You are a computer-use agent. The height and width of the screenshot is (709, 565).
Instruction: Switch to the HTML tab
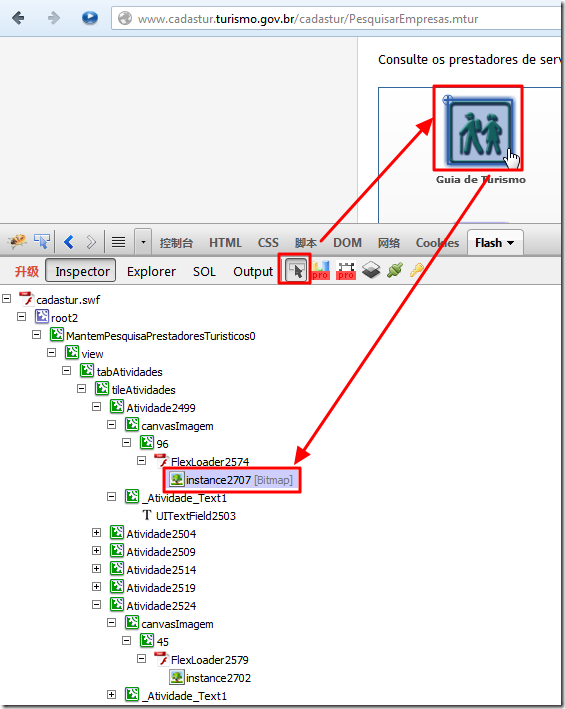(x=225, y=243)
